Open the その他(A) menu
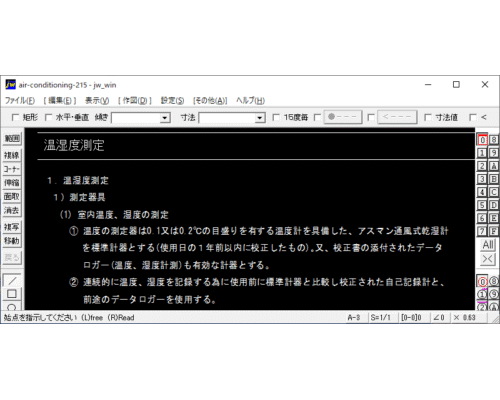Viewport: 500px width, 400px height. [210, 101]
